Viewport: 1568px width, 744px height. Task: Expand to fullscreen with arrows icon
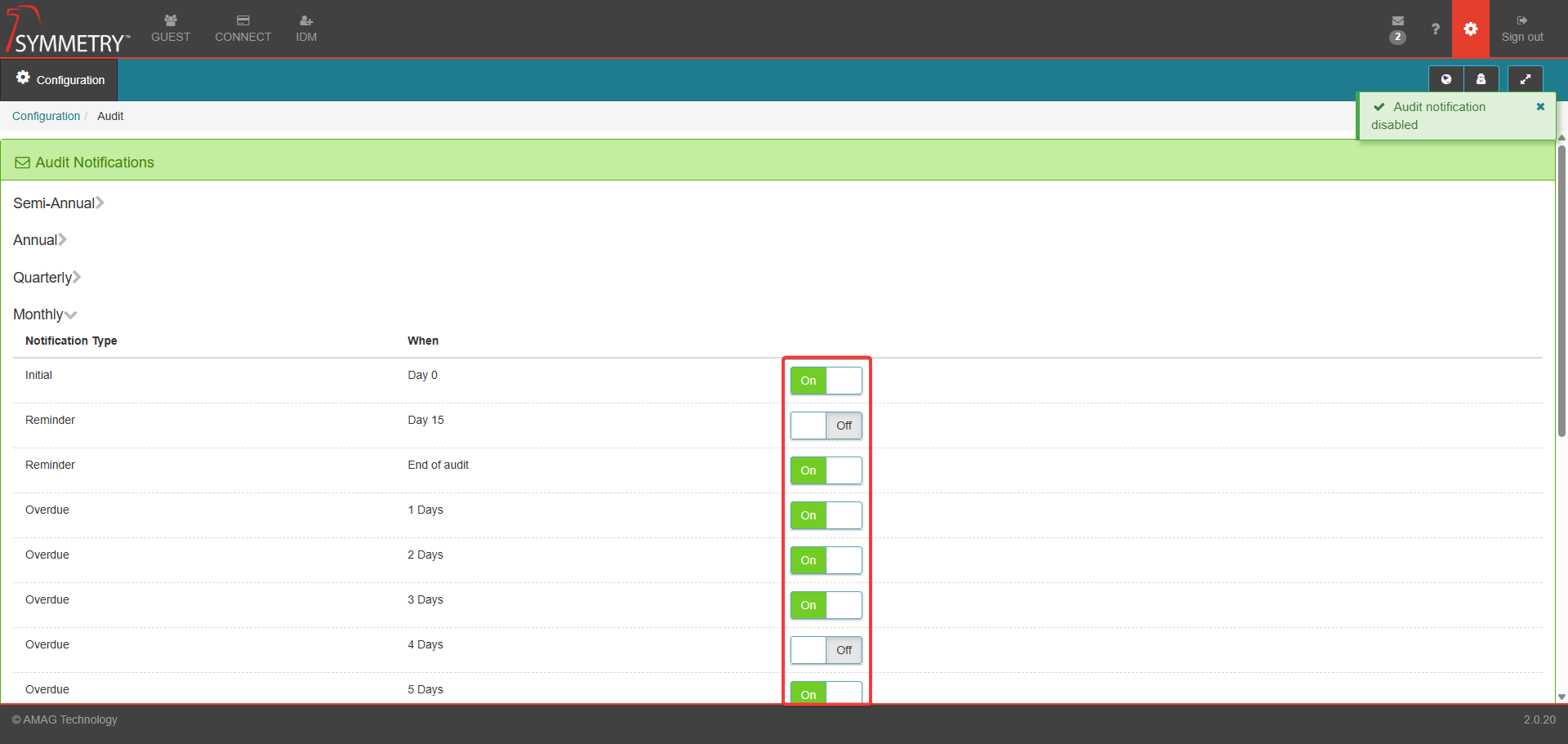click(1525, 79)
